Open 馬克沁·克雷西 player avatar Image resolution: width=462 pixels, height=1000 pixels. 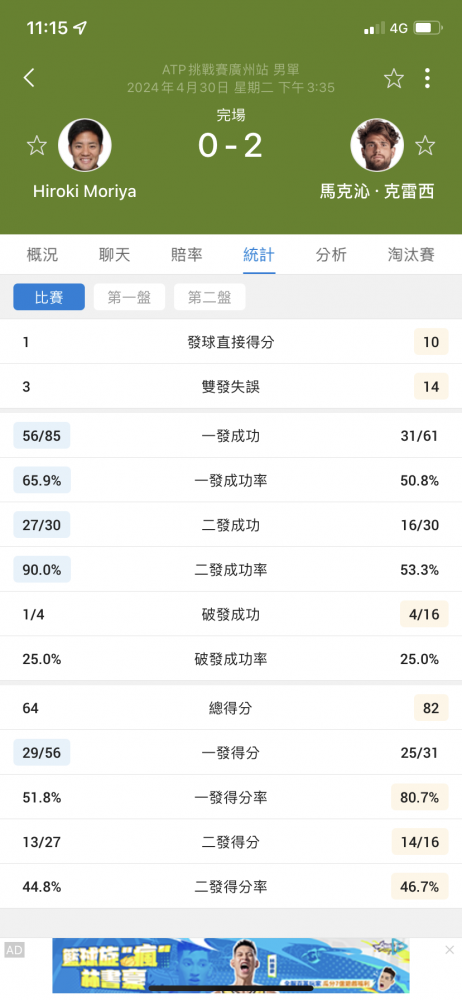click(377, 145)
